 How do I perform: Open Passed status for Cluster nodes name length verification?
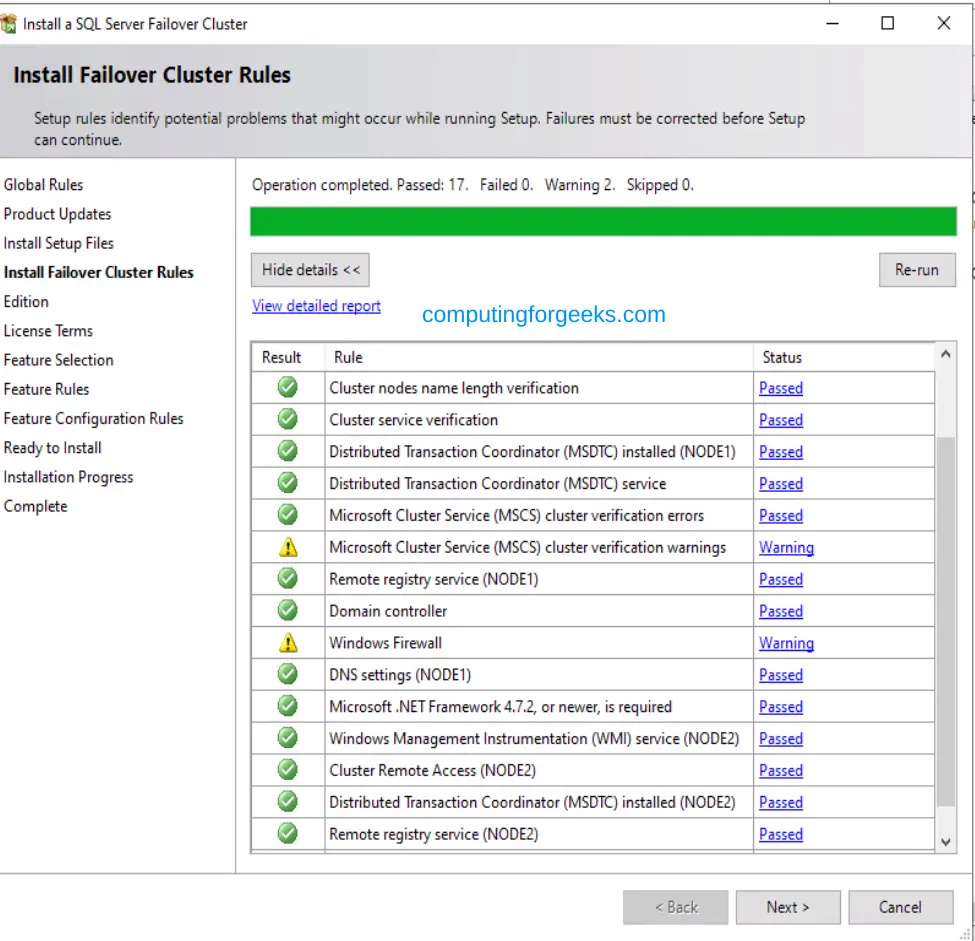tap(781, 388)
